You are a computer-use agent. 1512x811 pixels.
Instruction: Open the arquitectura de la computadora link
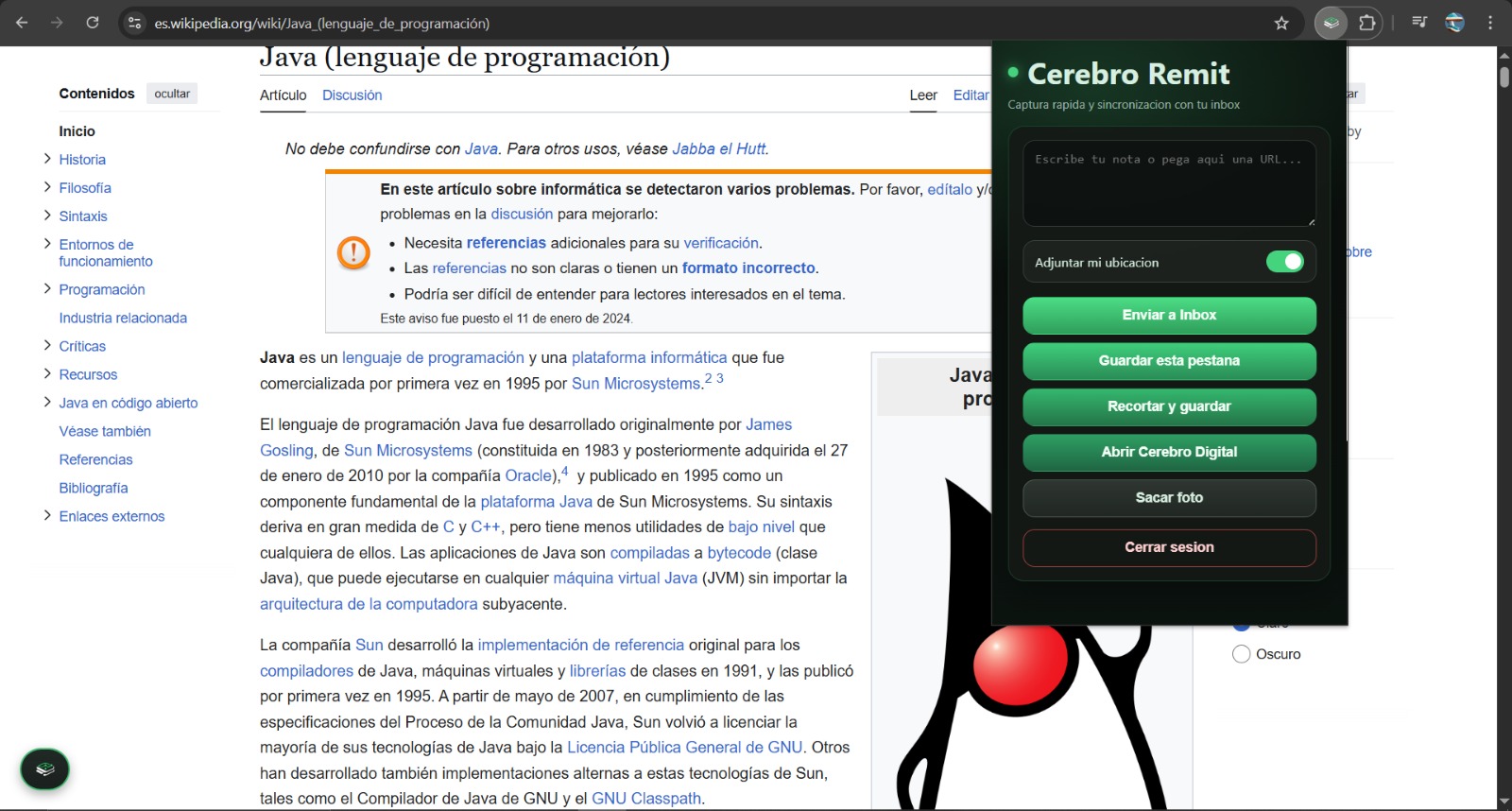click(369, 603)
